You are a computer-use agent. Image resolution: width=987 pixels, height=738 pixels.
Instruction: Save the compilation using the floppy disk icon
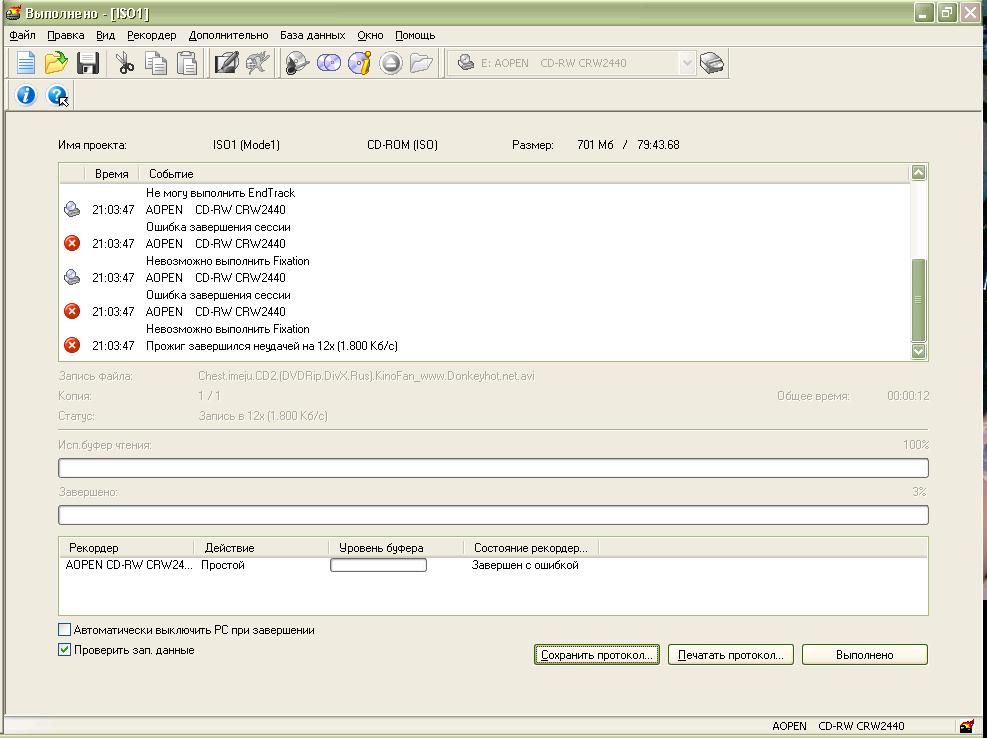point(88,63)
